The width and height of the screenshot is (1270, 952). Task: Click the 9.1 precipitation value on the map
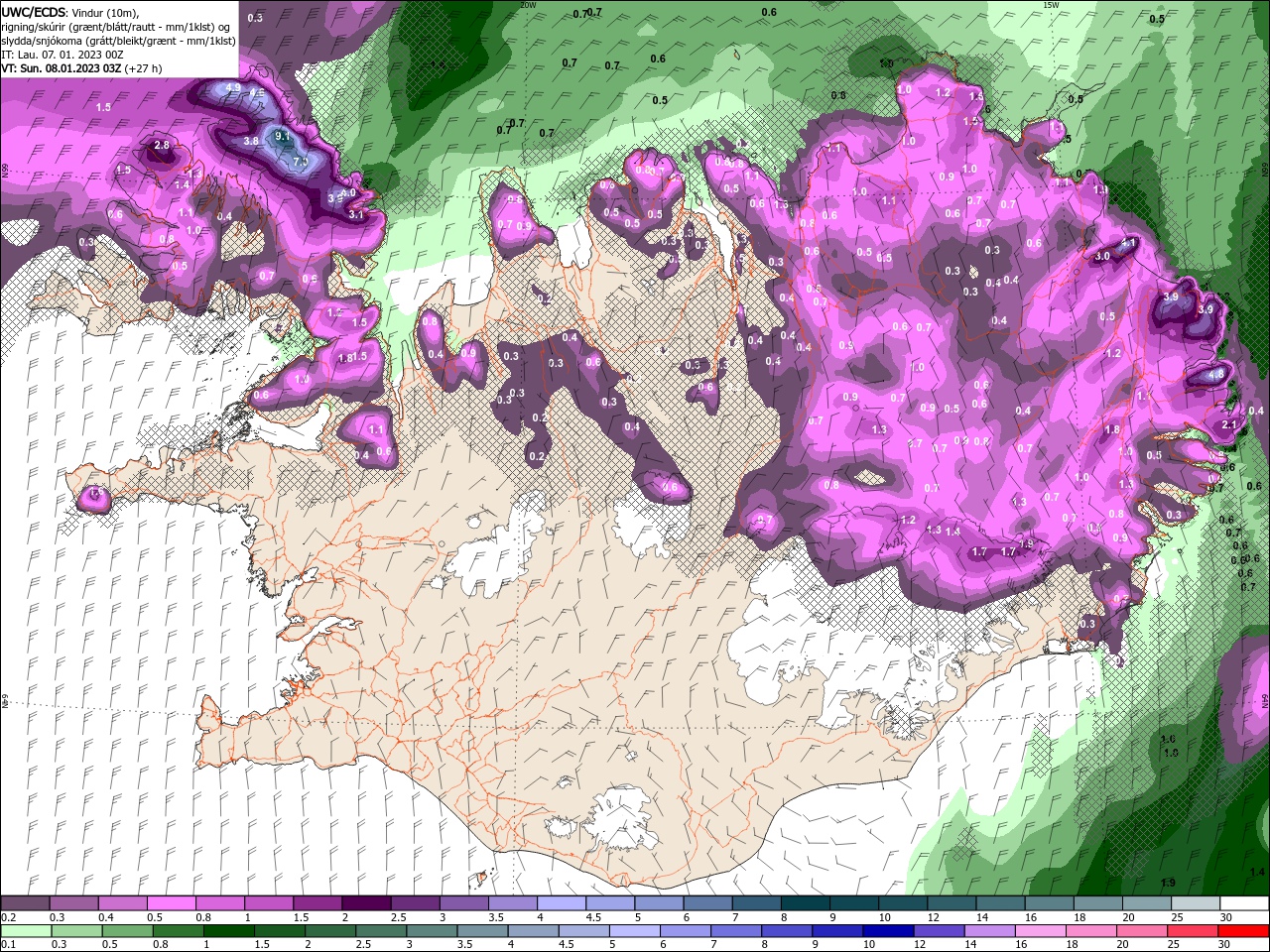pos(282,136)
